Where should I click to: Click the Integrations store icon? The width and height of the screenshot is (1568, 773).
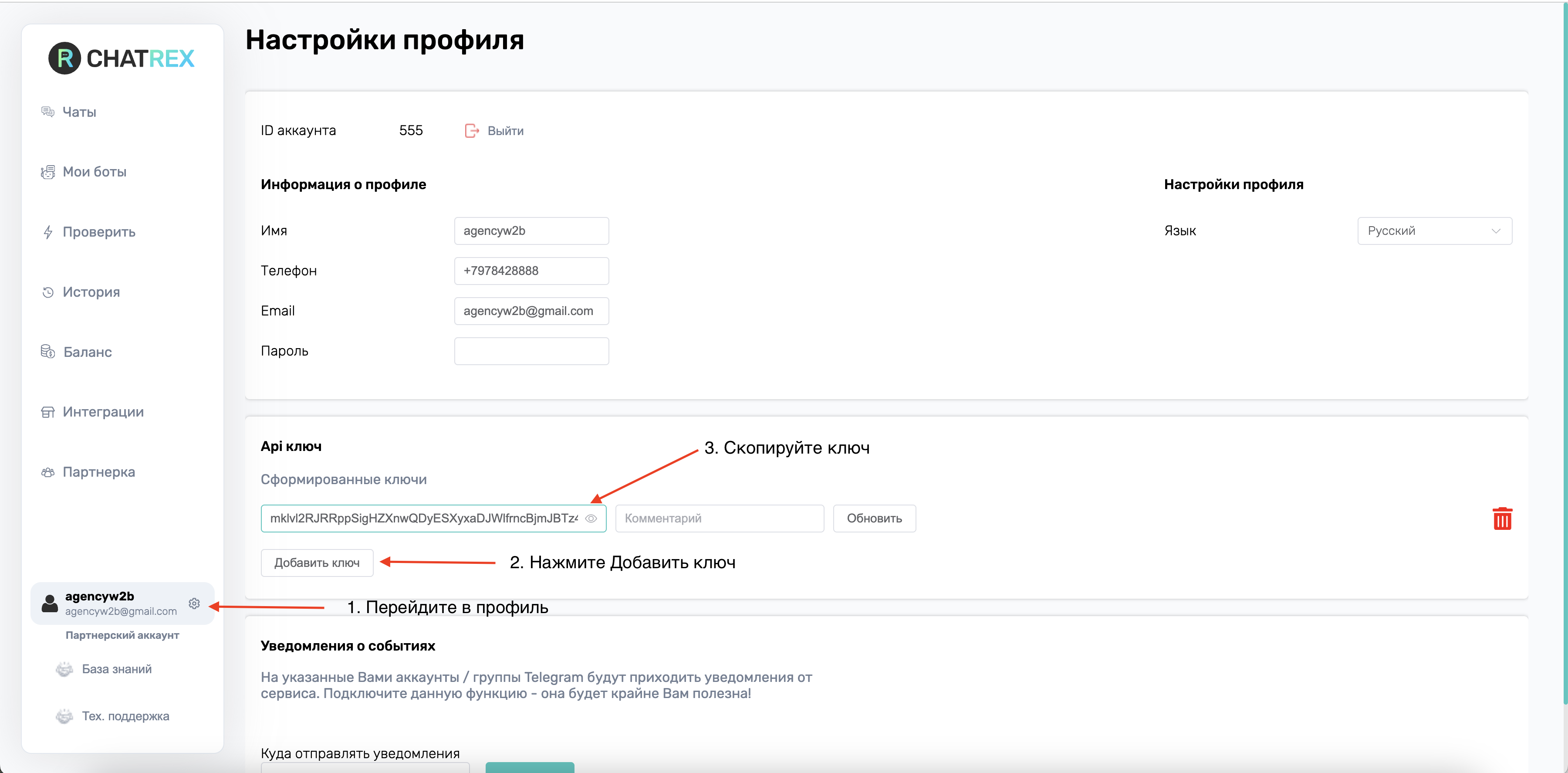pos(48,412)
